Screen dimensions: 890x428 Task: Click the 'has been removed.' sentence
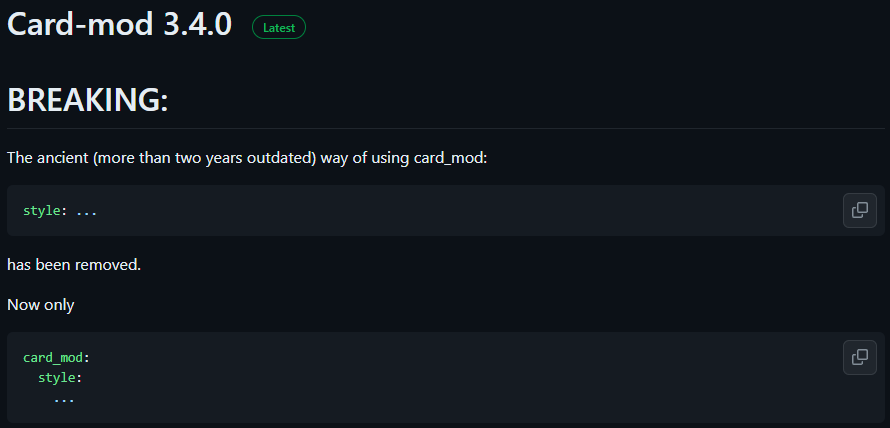(74, 265)
